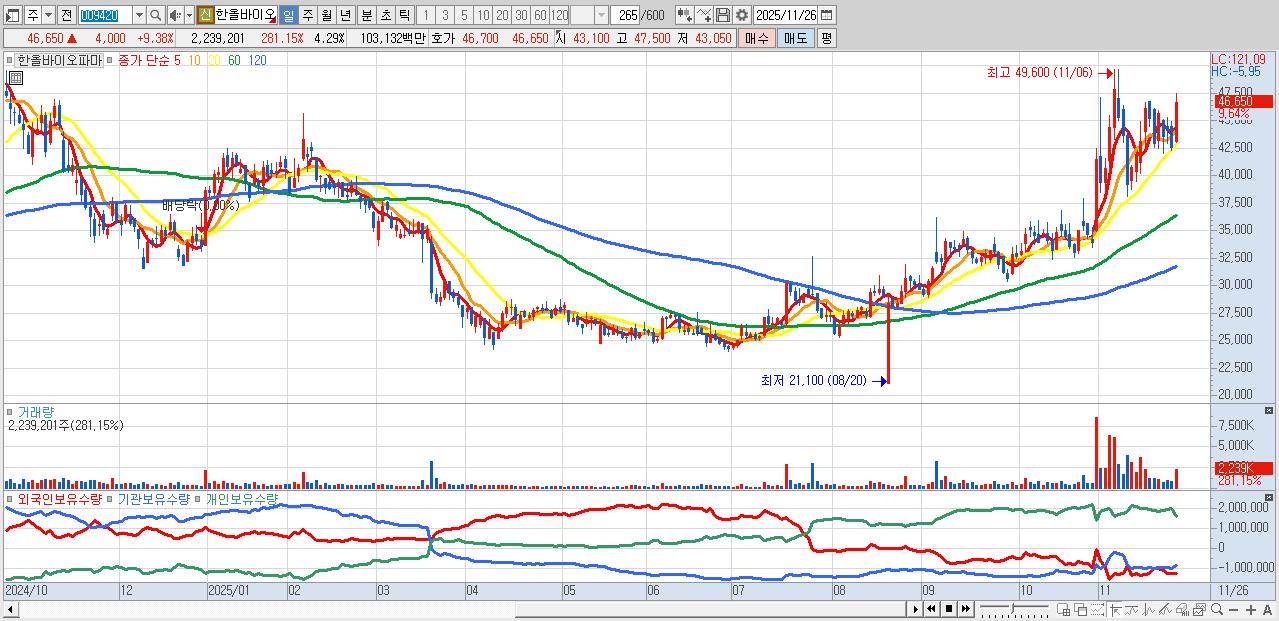
Task: Select the 월 monthly period toggle
Action: pos(326,15)
